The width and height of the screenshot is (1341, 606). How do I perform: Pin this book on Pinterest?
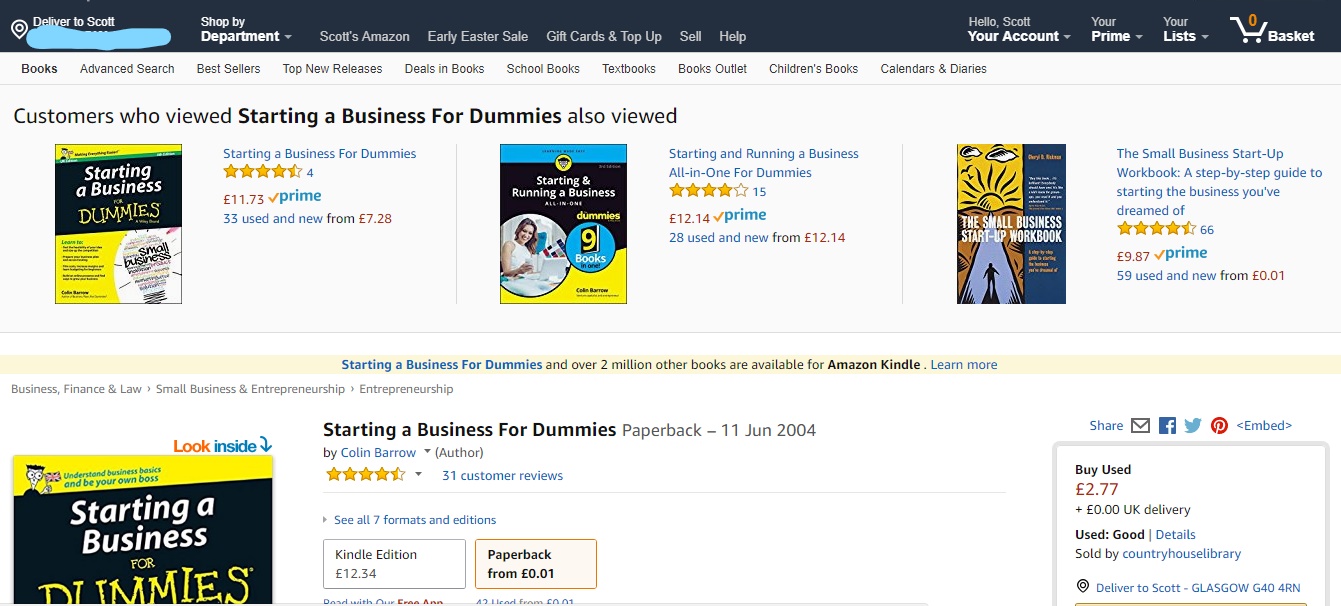point(1218,425)
